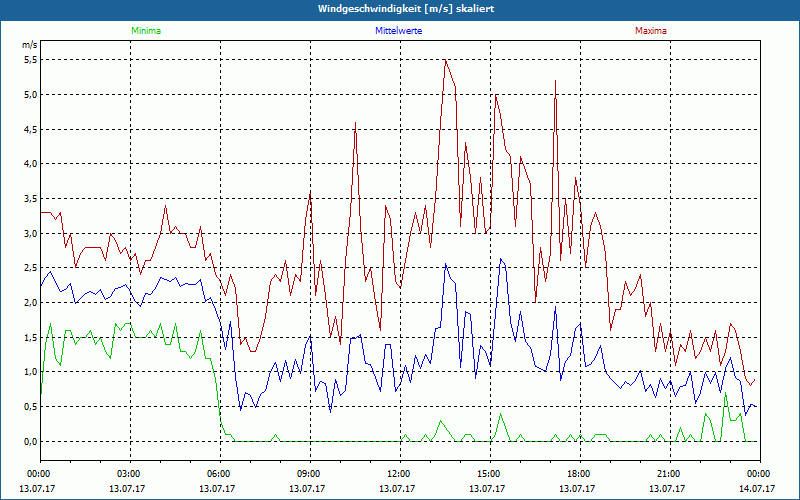Click the 5,0 y-axis value
This screenshot has width=800, height=500.
coord(31,94)
